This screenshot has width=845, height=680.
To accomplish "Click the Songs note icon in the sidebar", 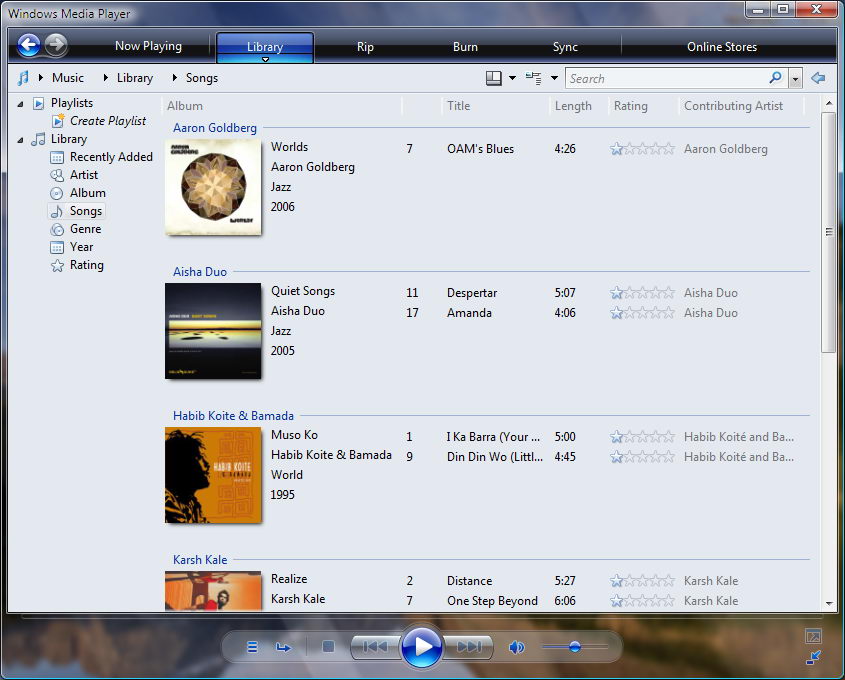I will click(x=57, y=211).
